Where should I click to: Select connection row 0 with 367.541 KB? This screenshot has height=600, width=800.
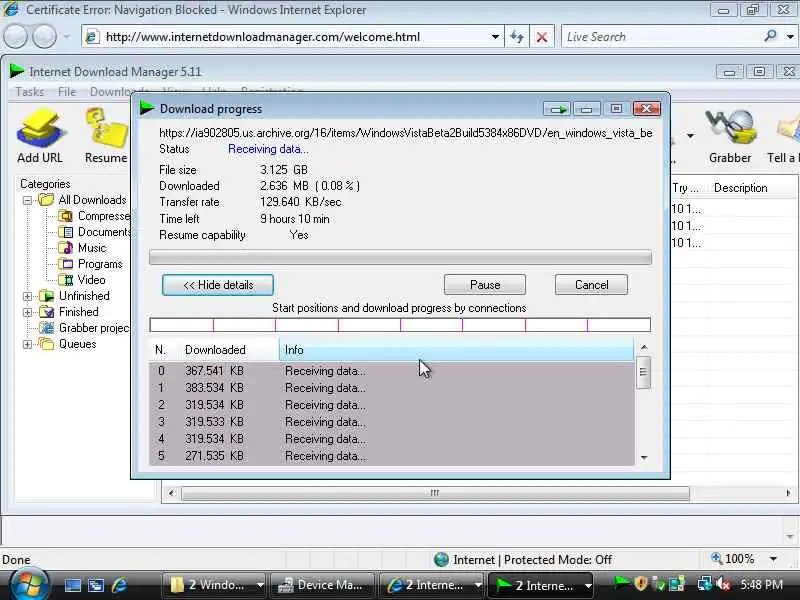click(x=392, y=371)
